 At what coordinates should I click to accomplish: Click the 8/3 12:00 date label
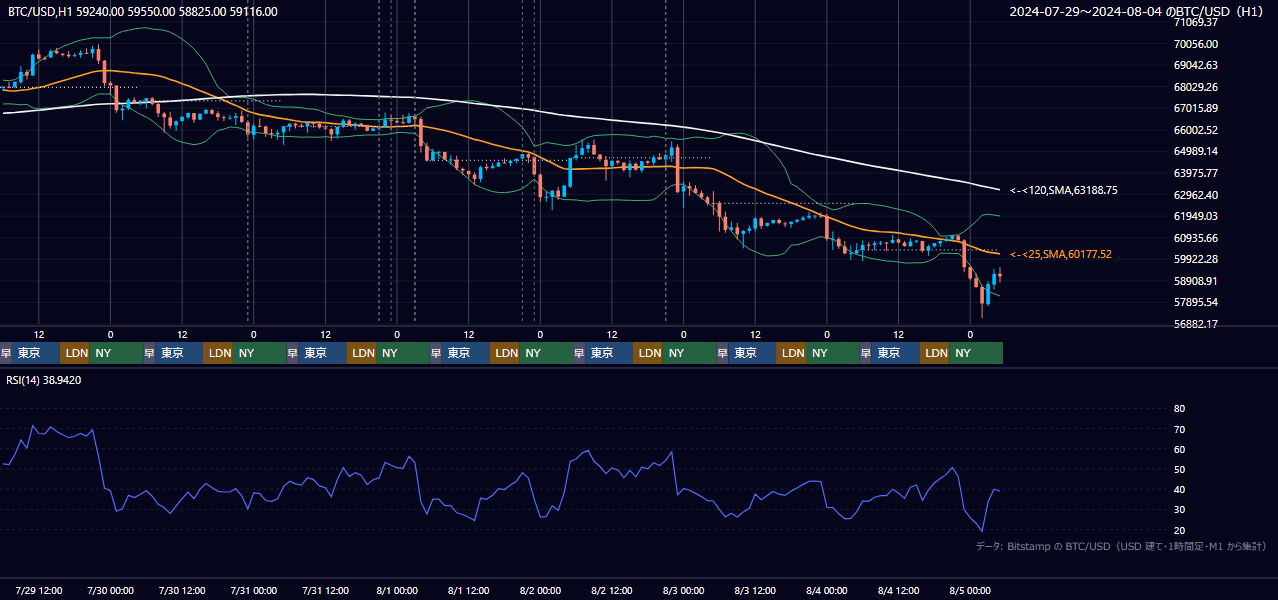[756, 591]
